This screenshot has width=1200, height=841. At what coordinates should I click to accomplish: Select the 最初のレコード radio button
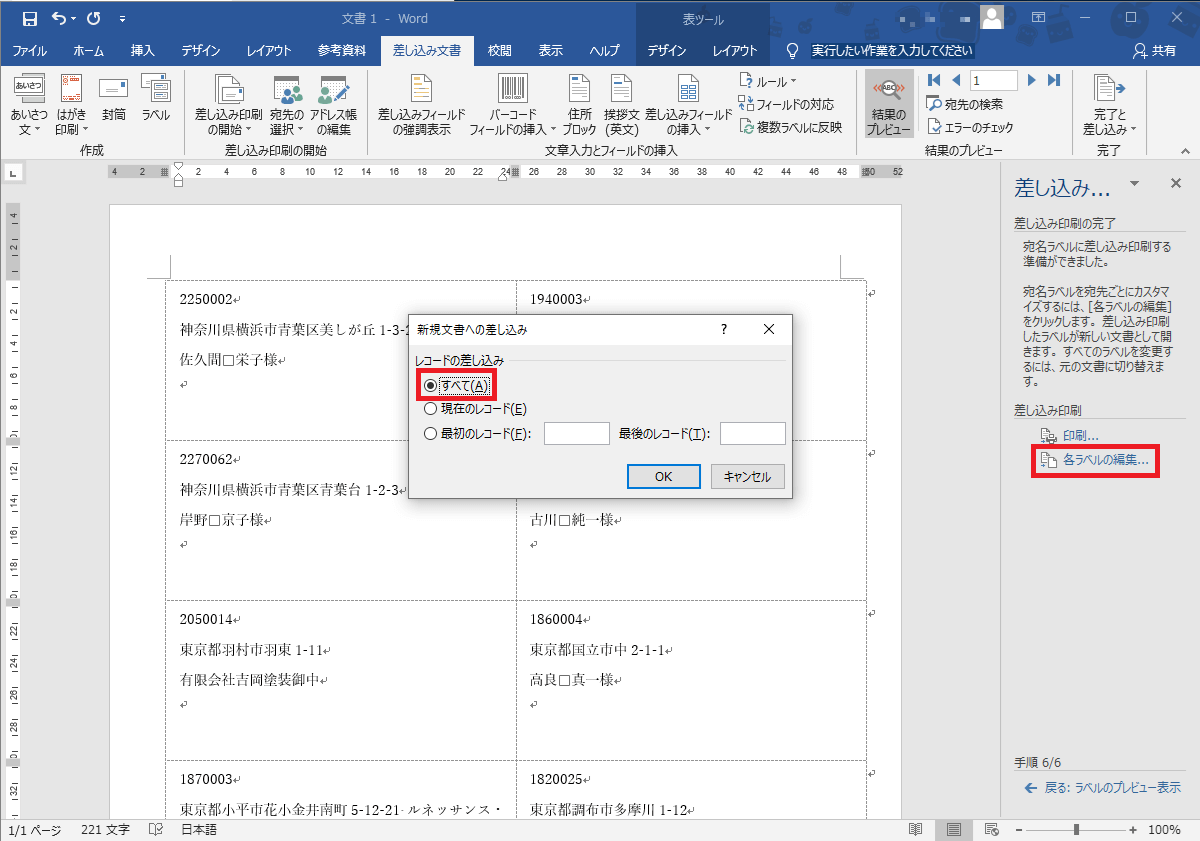coord(431,434)
